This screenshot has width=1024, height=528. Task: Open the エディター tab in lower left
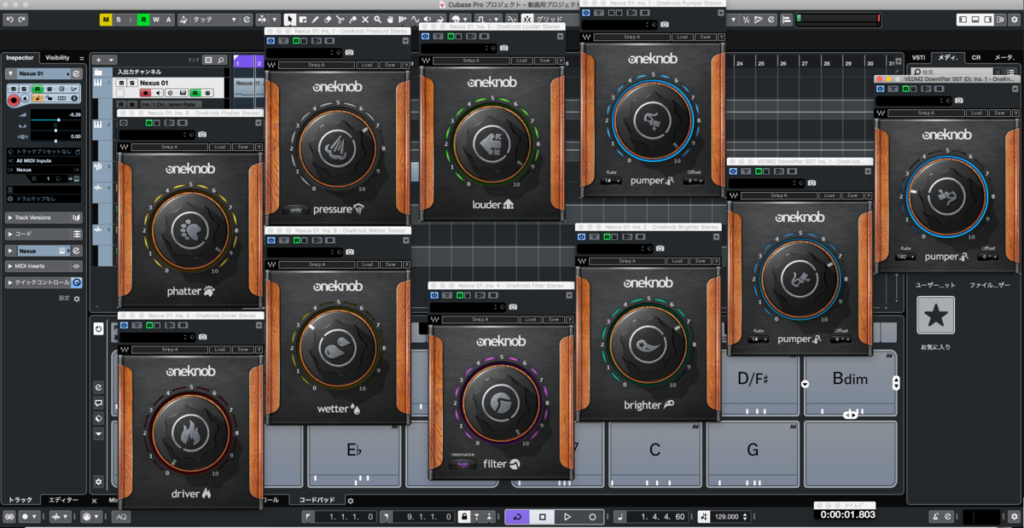click(63, 500)
